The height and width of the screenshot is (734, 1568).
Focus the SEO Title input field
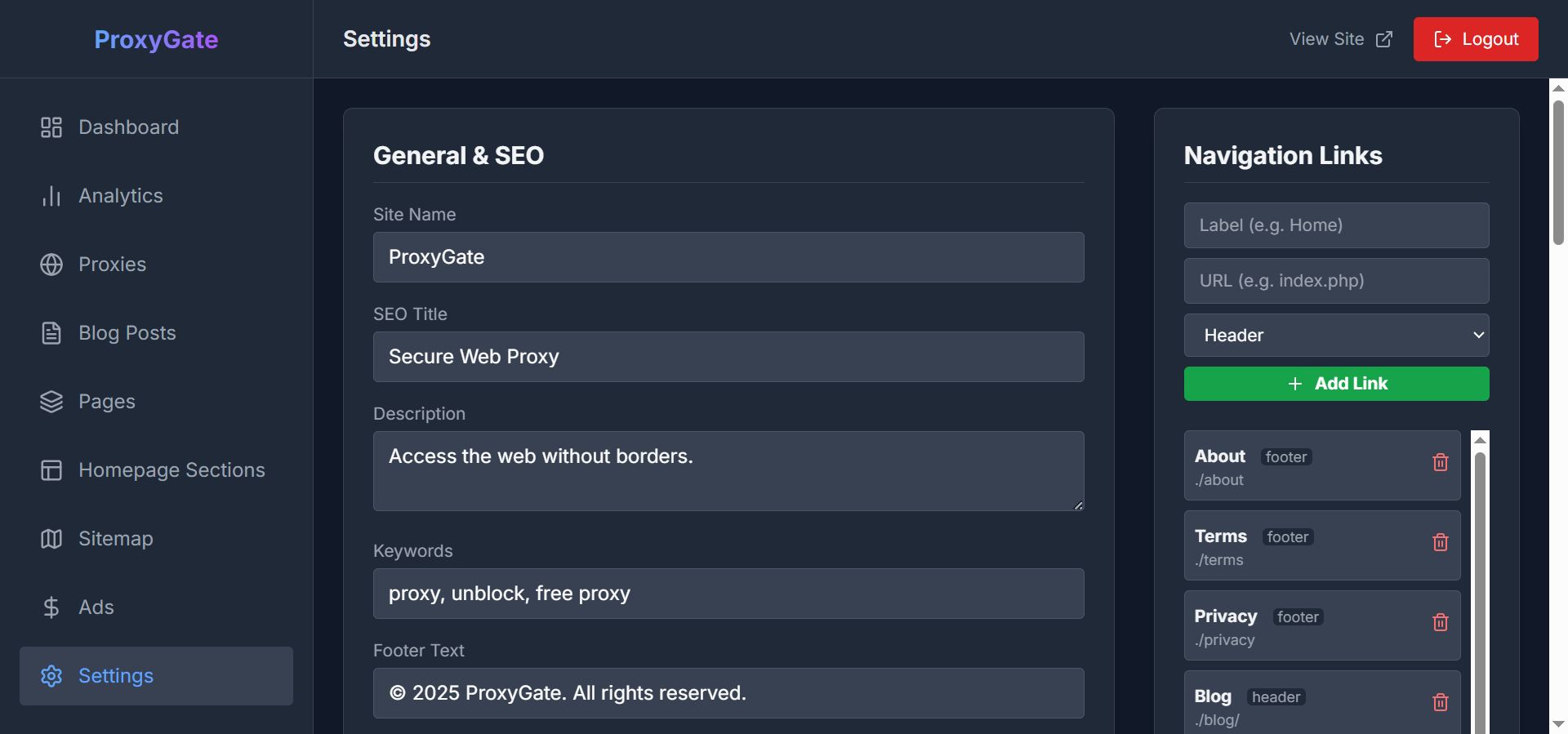pos(728,357)
